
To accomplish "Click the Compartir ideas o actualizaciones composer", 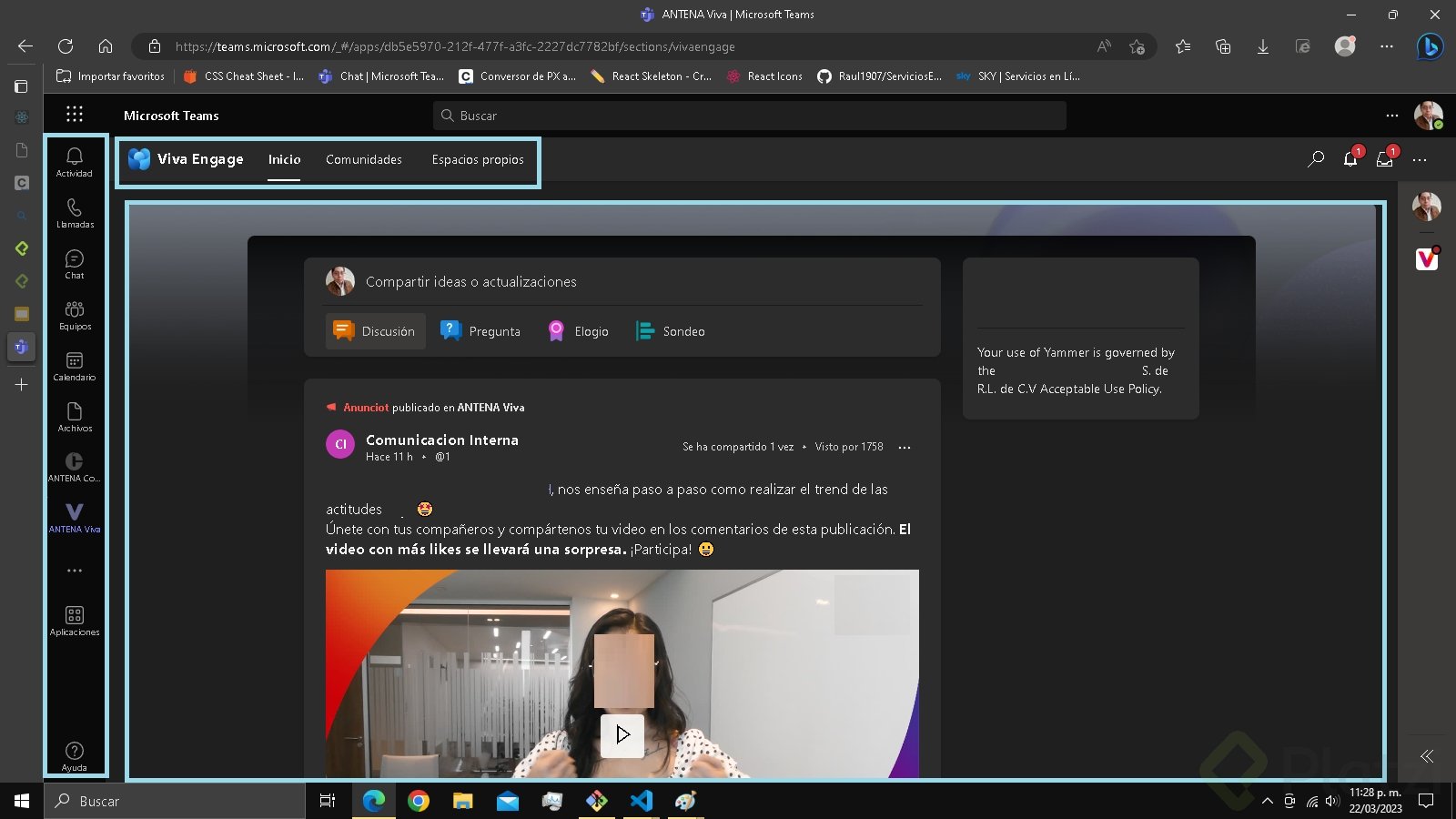I will 470,281.
